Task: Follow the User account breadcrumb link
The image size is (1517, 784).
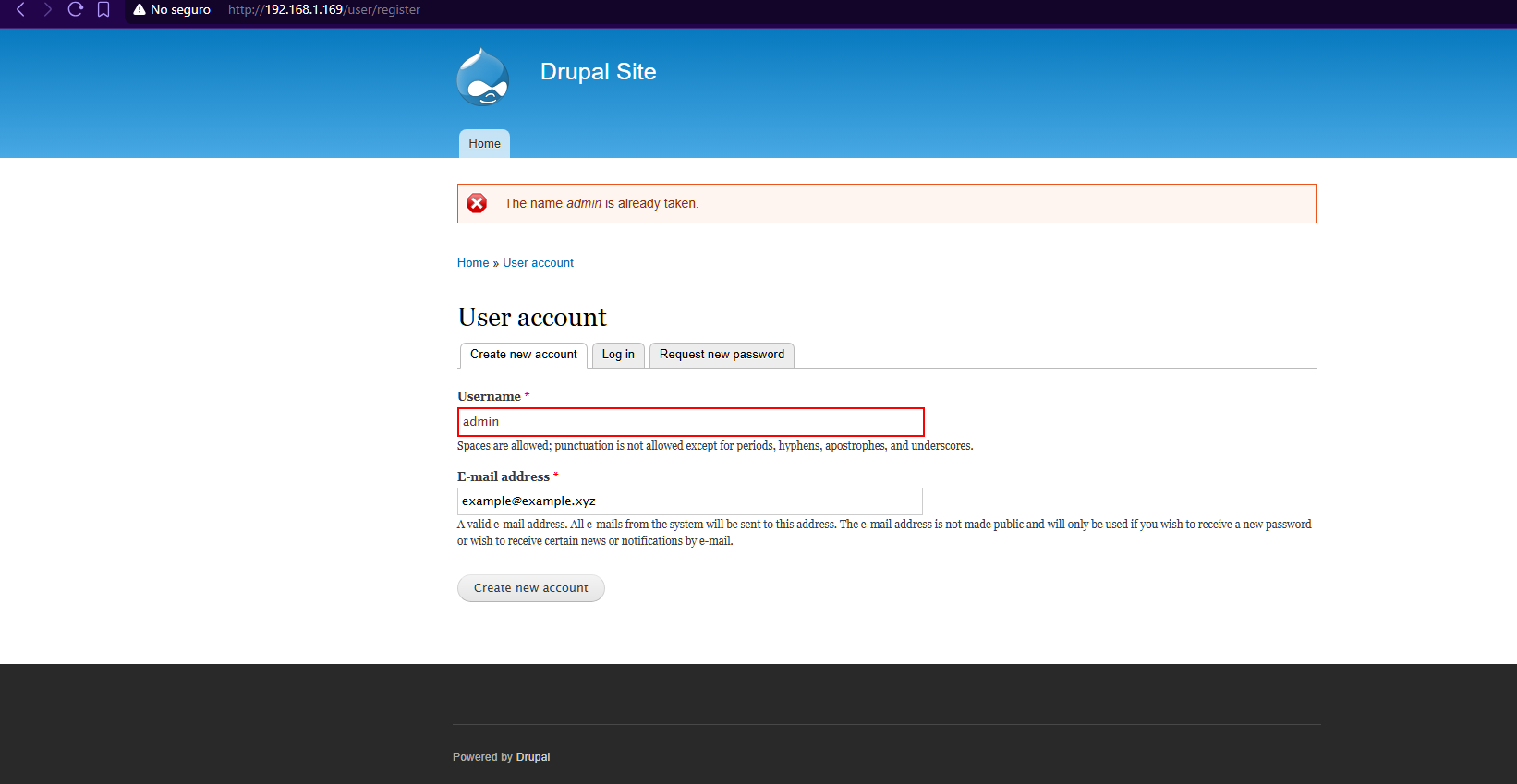Action: point(538,263)
